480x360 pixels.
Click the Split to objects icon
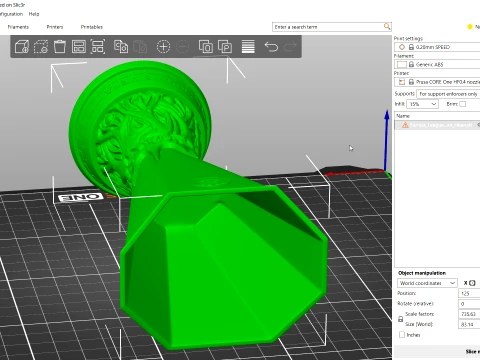coord(206,47)
